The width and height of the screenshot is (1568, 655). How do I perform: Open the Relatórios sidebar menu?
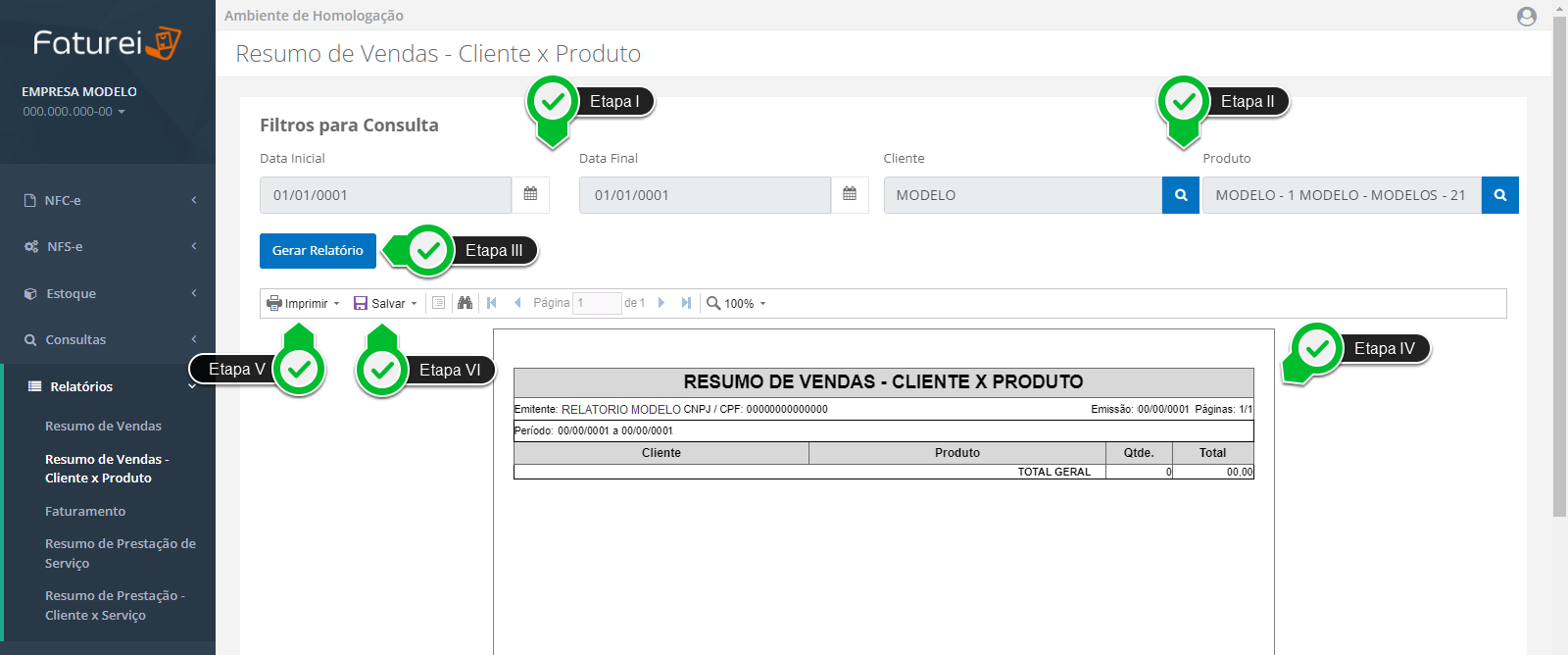[108, 386]
